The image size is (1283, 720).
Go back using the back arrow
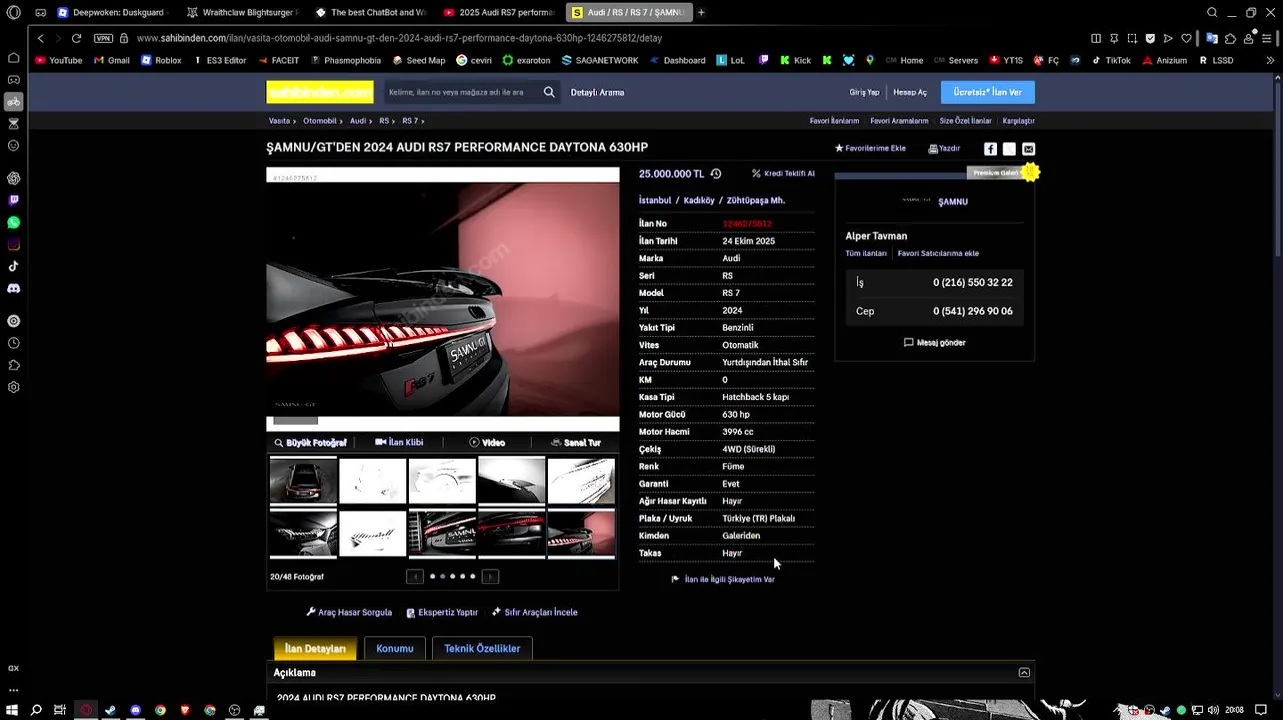point(40,38)
